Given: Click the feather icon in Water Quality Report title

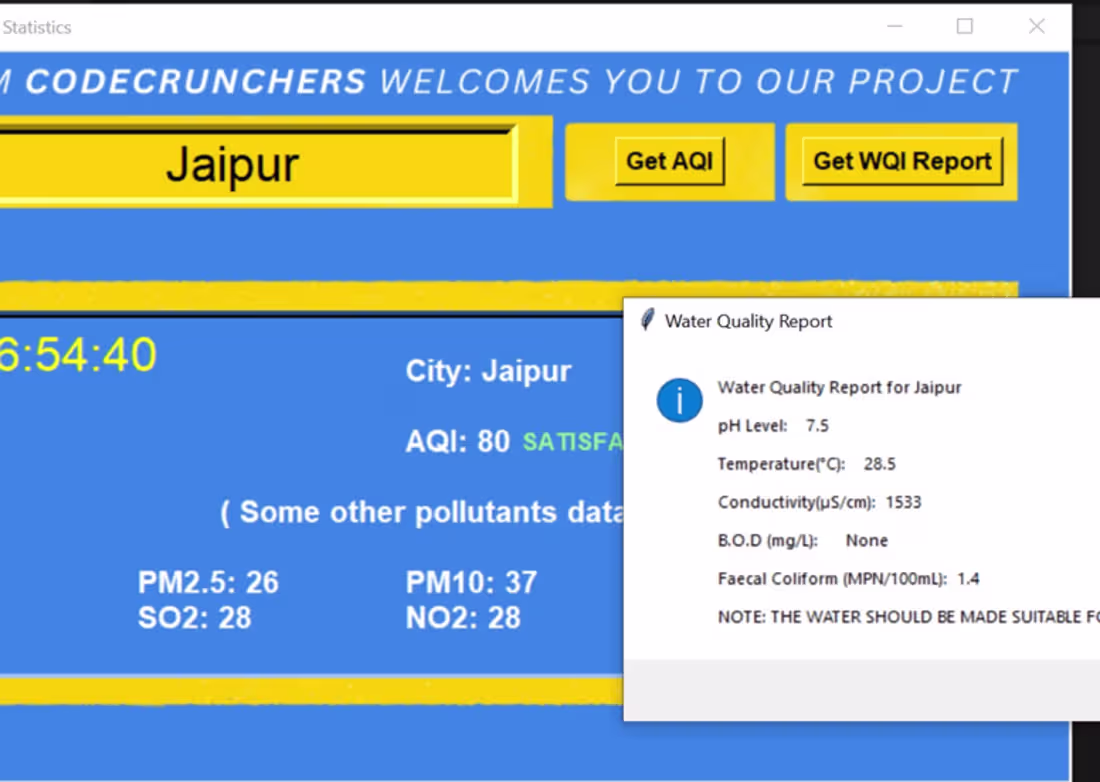Looking at the screenshot, I should tap(648, 321).
